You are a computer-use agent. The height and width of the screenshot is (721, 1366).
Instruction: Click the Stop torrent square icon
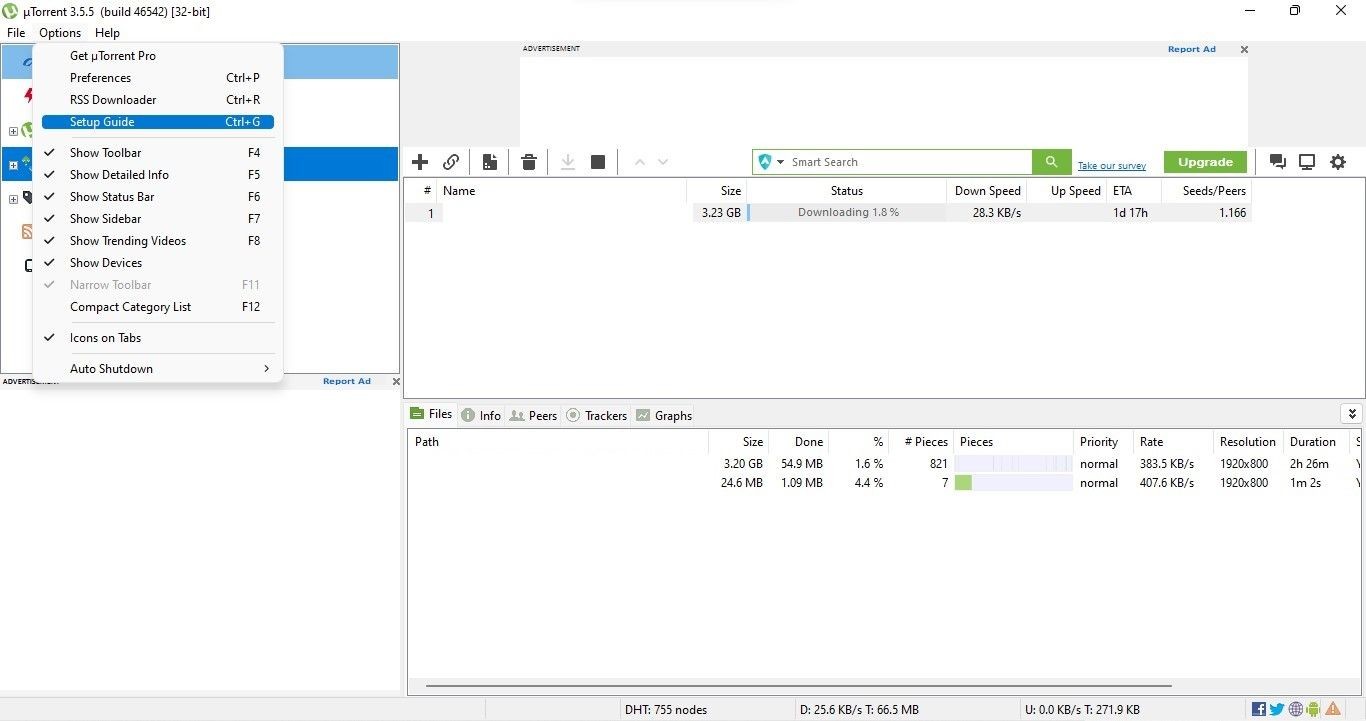[598, 162]
